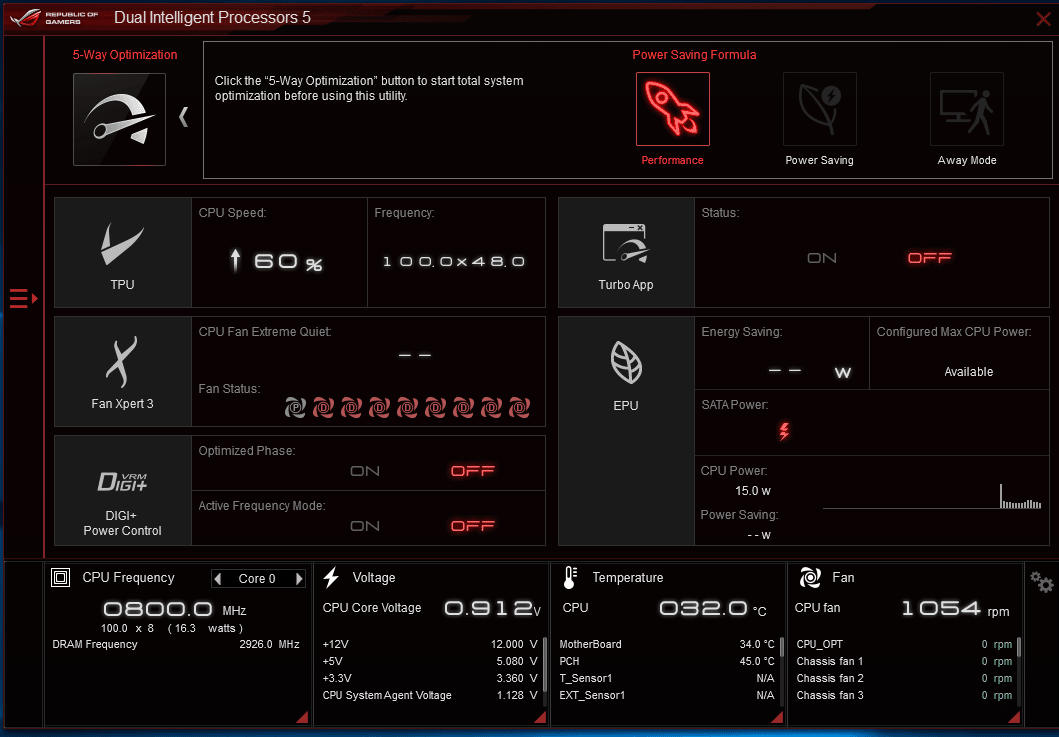Click the 100.0x48.0 frequency value
The height and width of the screenshot is (737, 1059).
(x=454, y=261)
